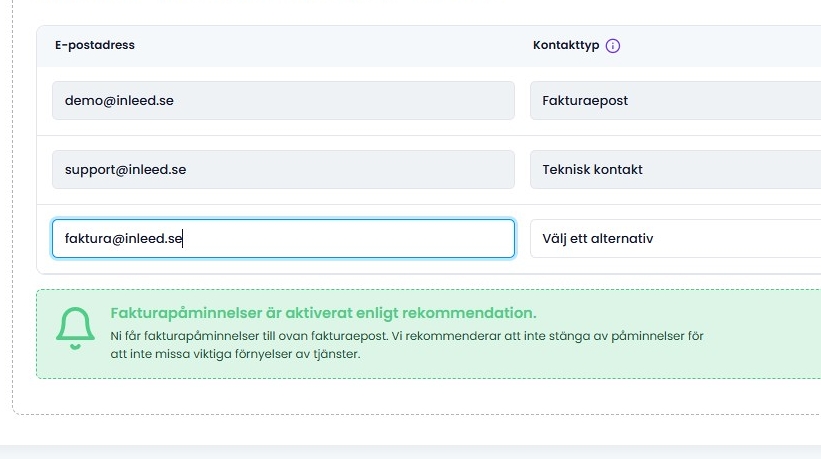Click into the support@inleed.se email field
This screenshot has width=821, height=459.
[283, 170]
